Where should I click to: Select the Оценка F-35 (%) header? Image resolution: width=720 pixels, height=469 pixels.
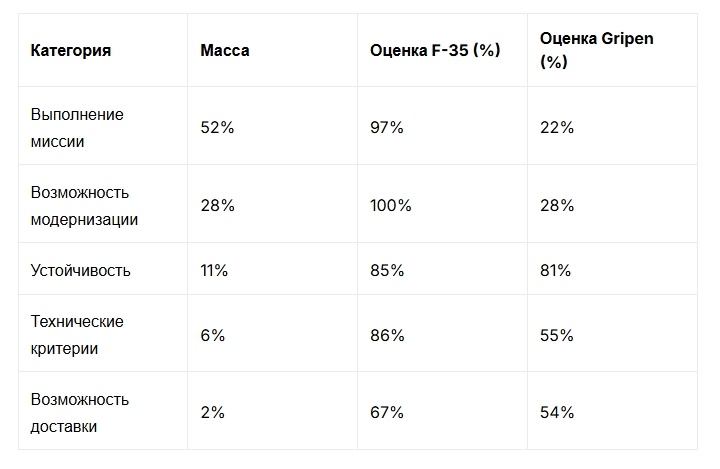pyautogui.click(x=435, y=50)
